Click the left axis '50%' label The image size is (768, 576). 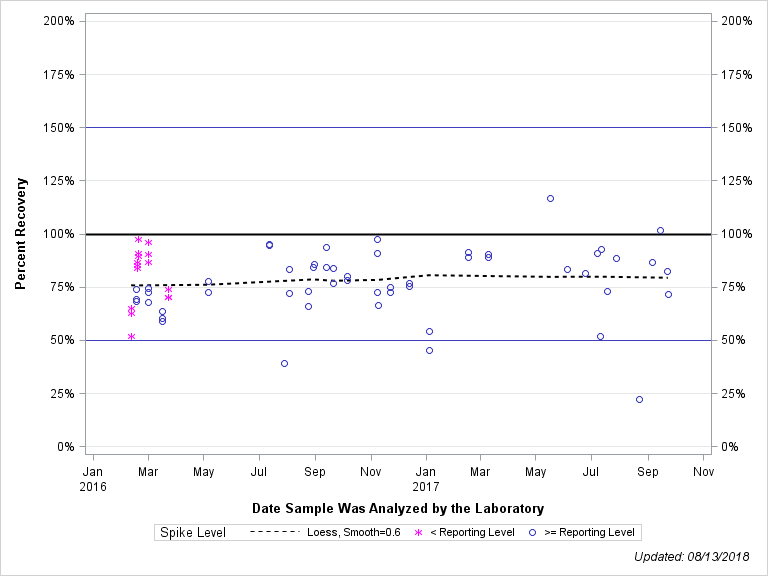tap(62, 340)
